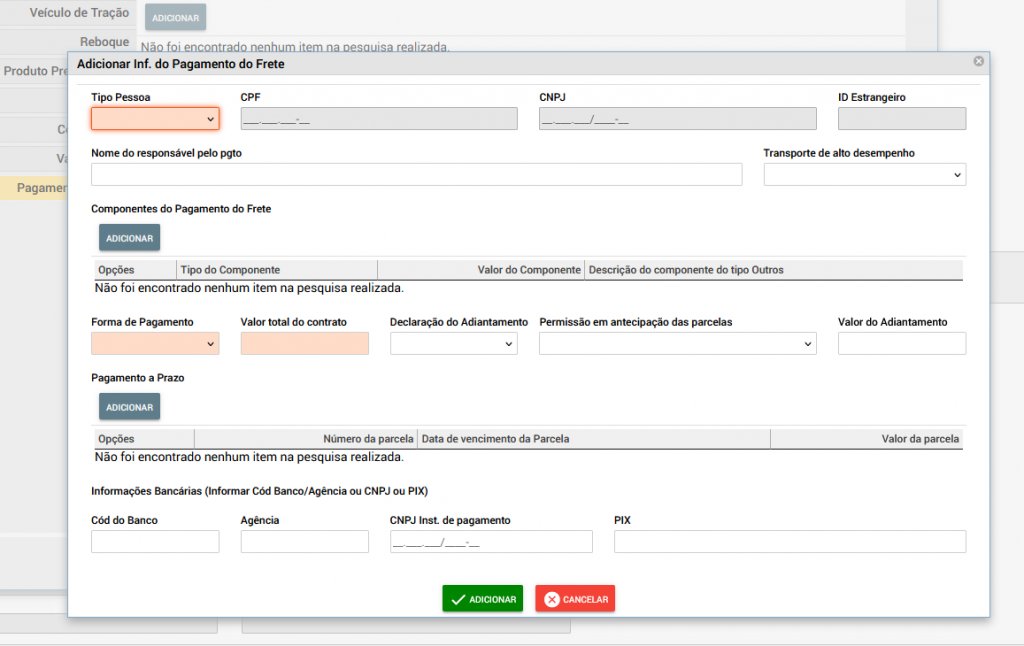
Task: Click the PIX input field
Action: pyautogui.click(x=789, y=542)
